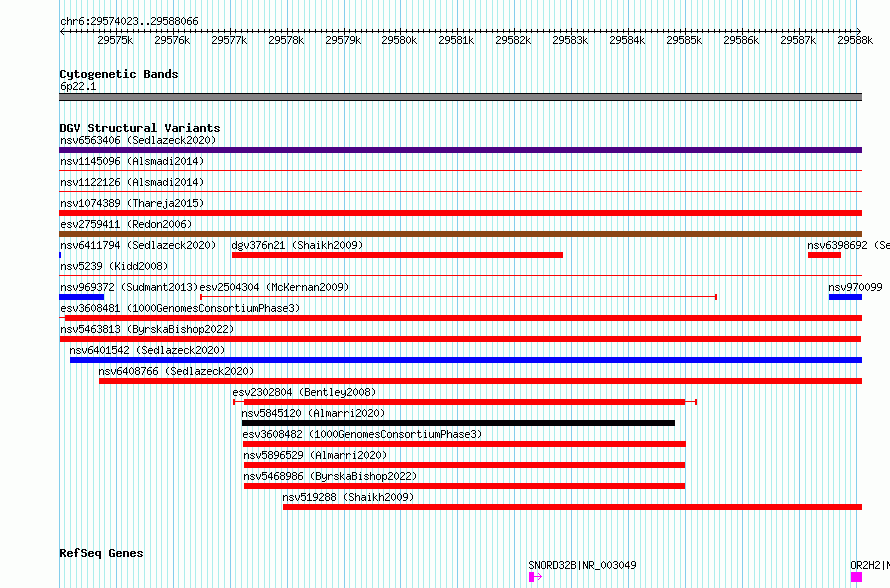Screen dimensions: 890x588
Task: Open the nsv1145096 (Alsmadi2014) variant label
Action: click(132, 161)
